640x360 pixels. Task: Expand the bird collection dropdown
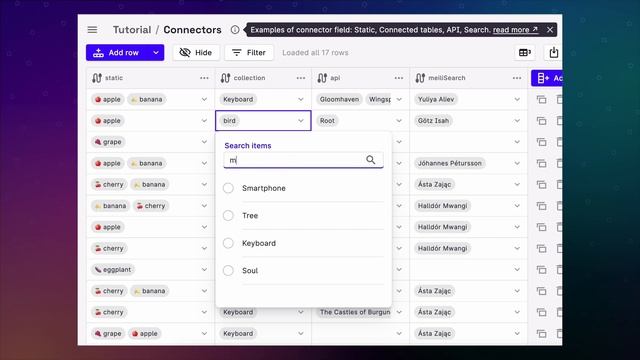(301, 121)
